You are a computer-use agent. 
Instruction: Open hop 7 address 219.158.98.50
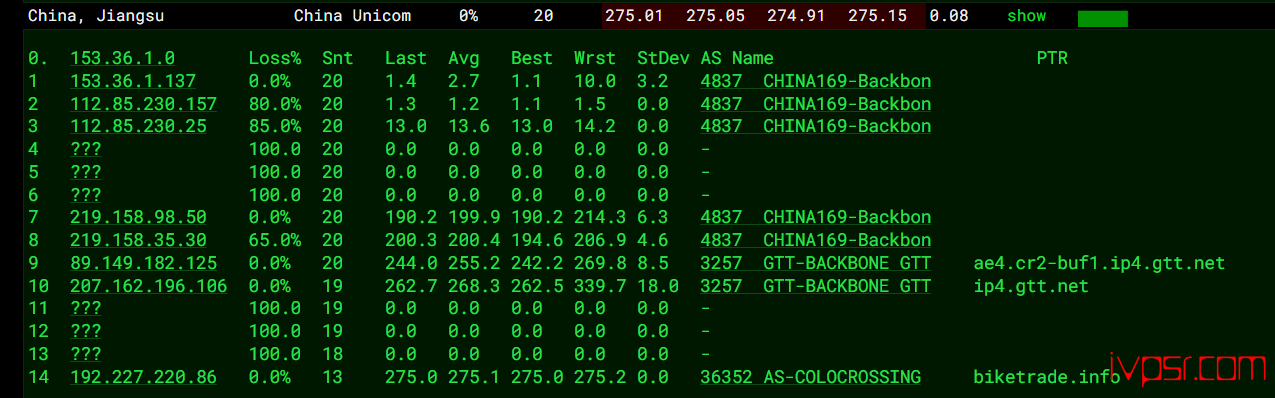[x=138, y=217]
